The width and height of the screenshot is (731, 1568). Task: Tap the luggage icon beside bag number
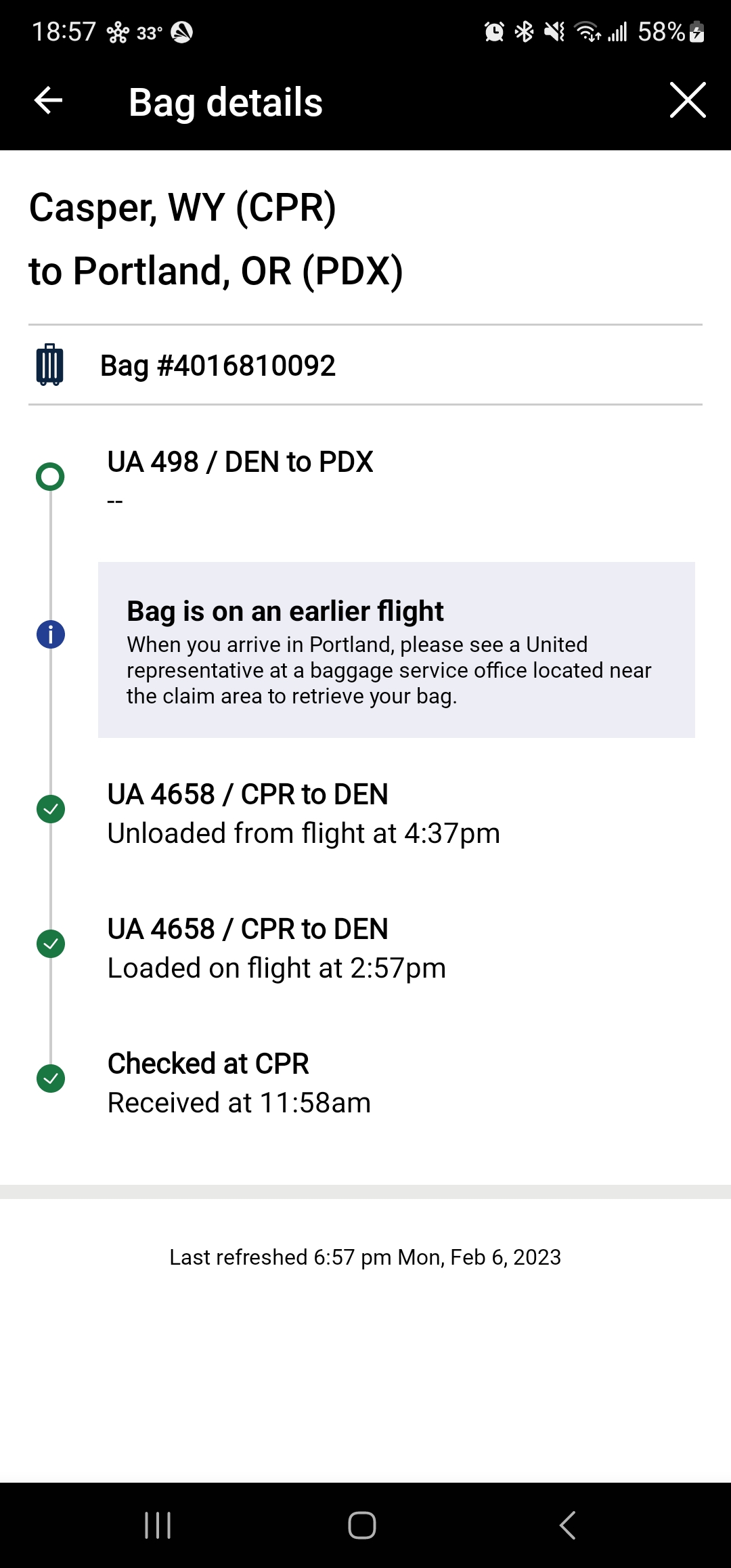tap(49, 365)
